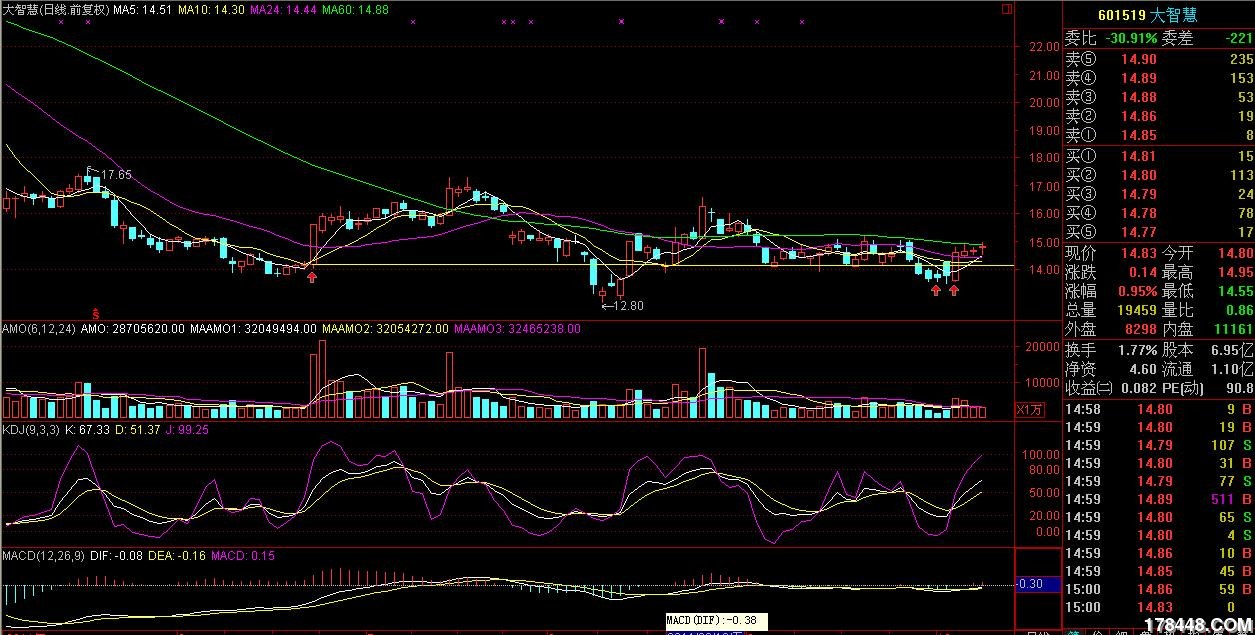Click the 买① bid price 14.81
The height and width of the screenshot is (635, 1255).
[x=1138, y=156]
